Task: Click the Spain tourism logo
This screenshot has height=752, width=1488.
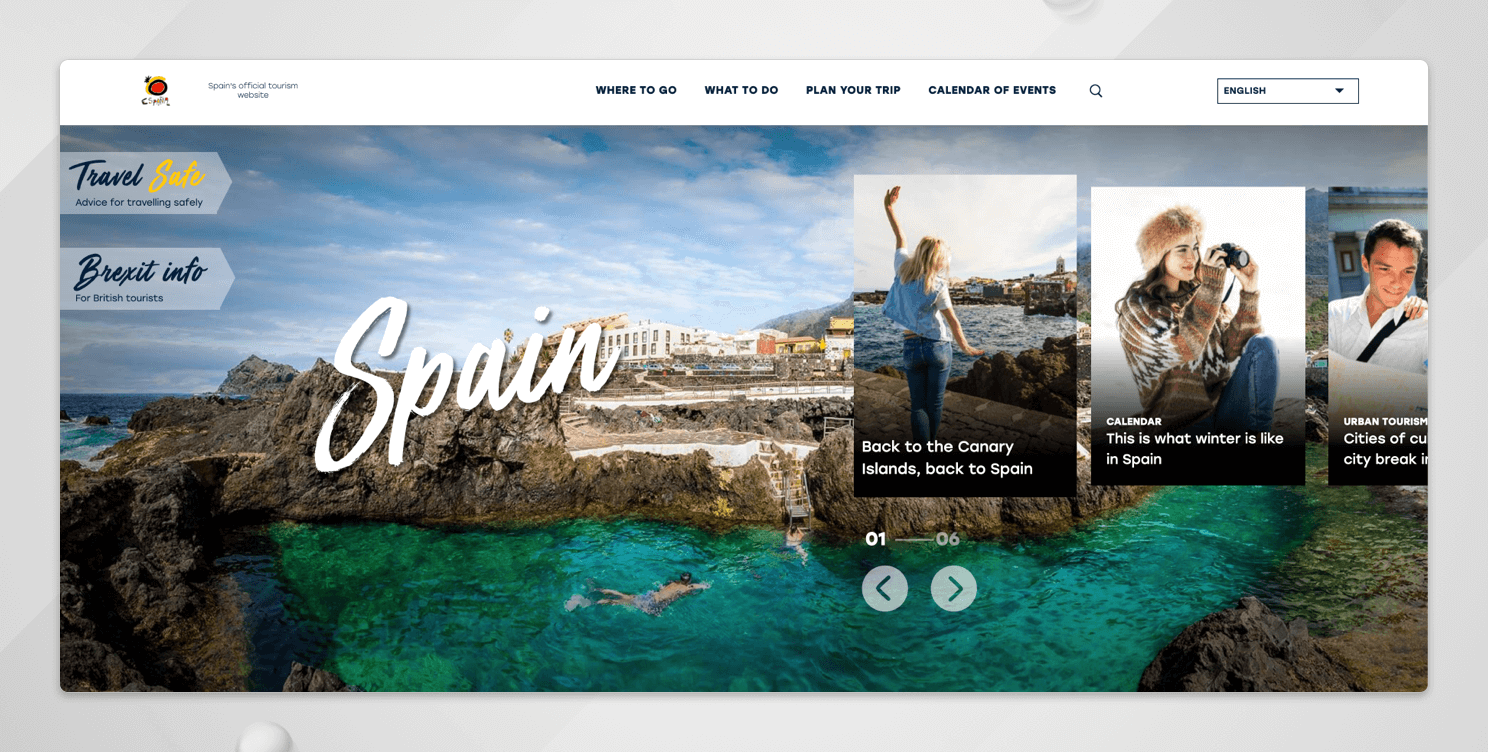Action: tap(155, 89)
